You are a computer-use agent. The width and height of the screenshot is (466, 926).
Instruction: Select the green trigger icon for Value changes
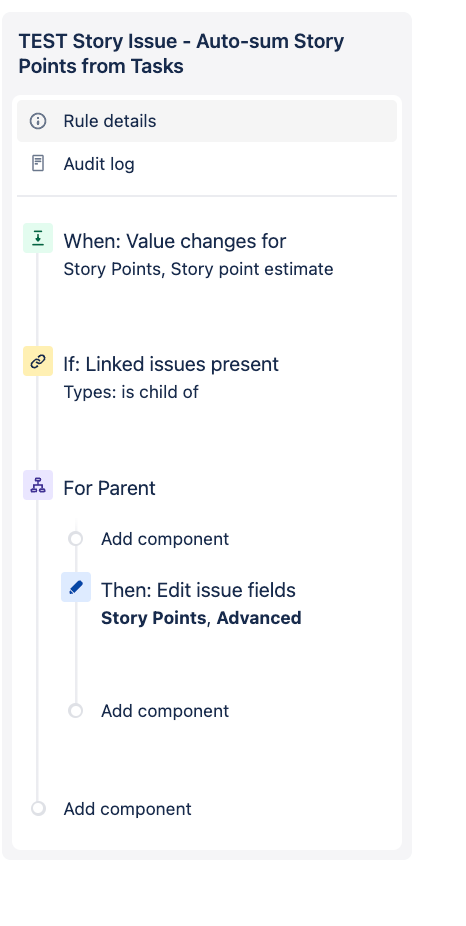[x=38, y=238]
